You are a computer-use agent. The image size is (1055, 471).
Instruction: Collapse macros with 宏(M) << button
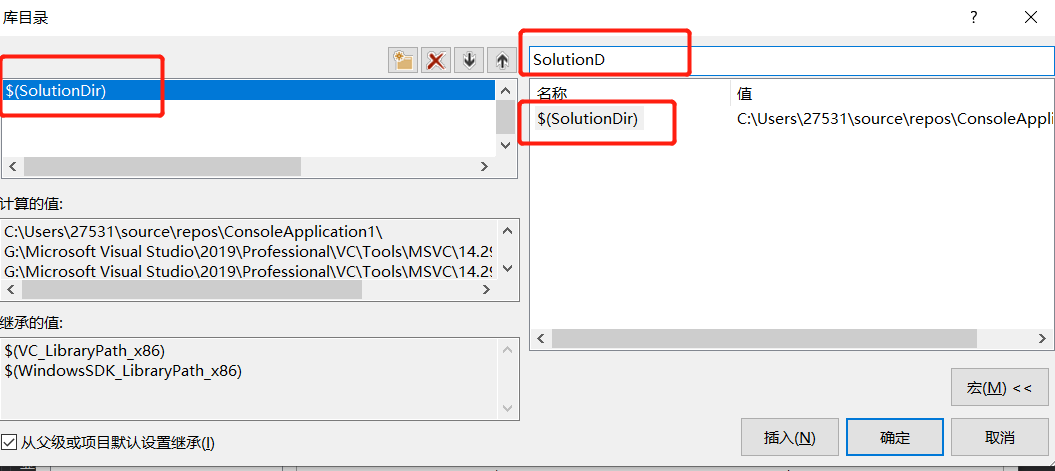(x=1000, y=388)
